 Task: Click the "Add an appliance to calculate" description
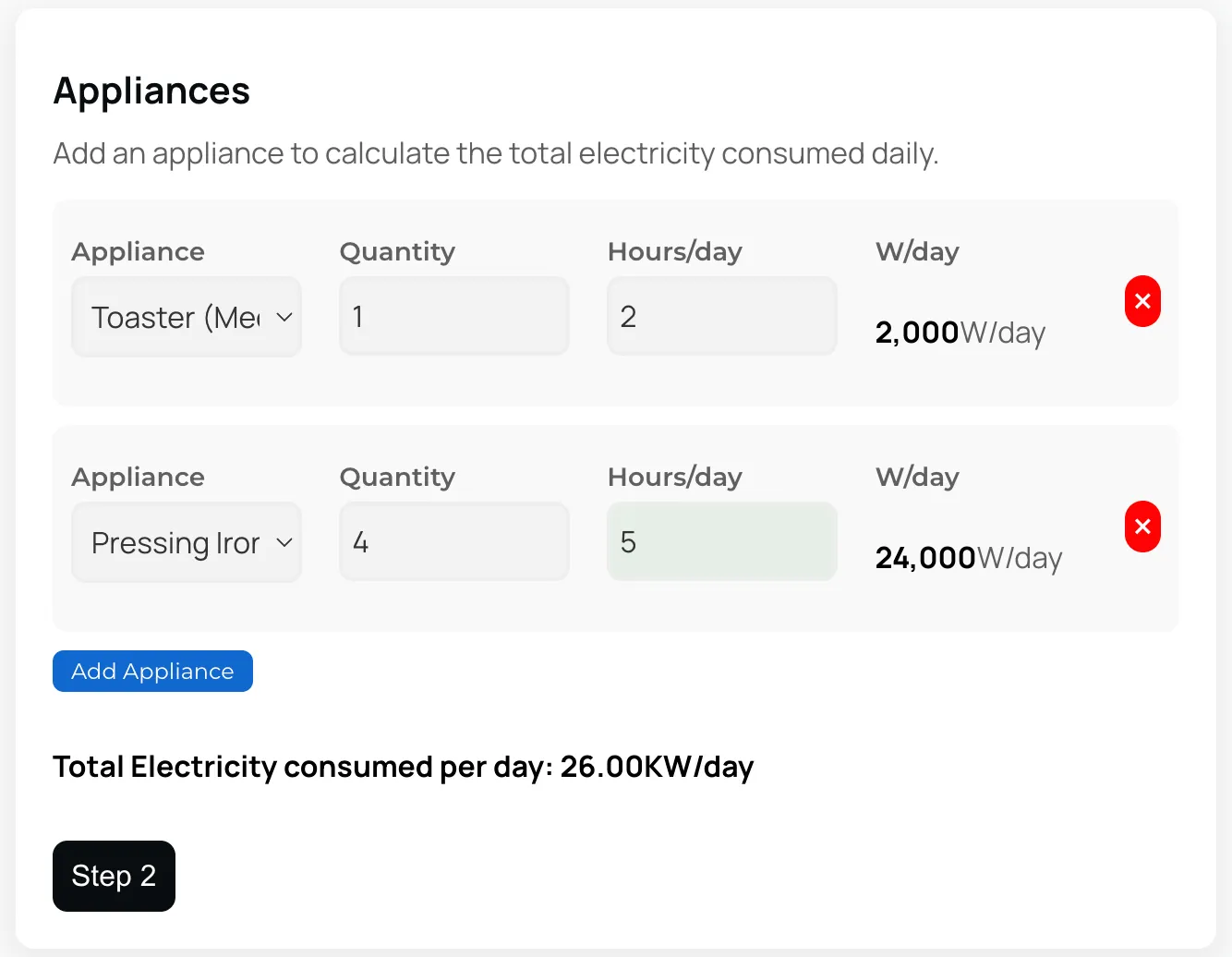[495, 153]
